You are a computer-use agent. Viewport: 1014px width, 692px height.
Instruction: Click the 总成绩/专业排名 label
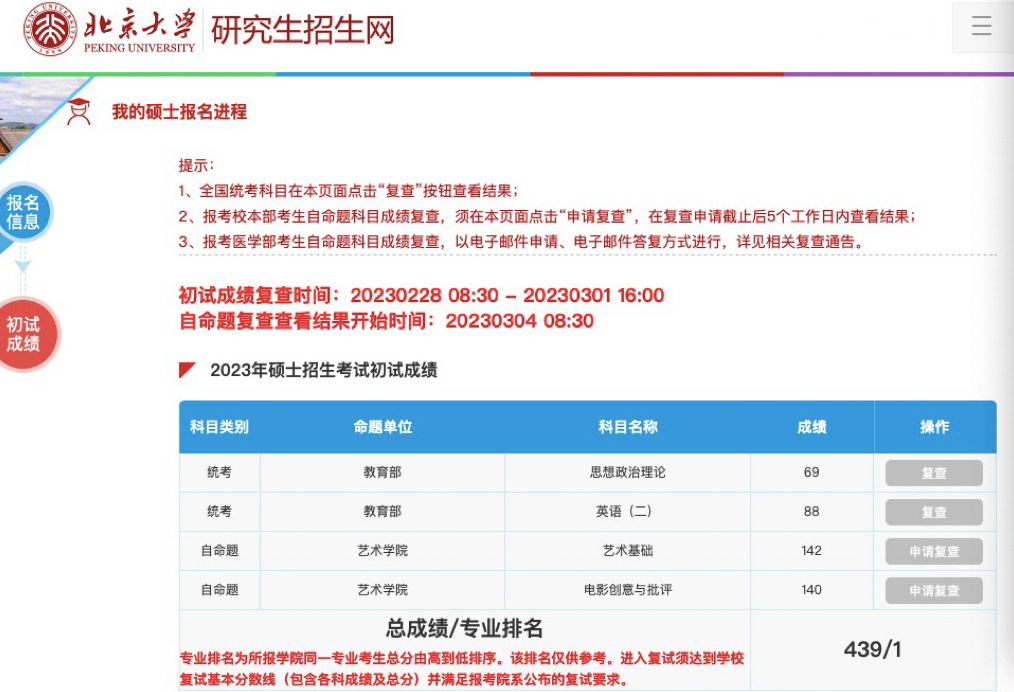(x=464, y=628)
